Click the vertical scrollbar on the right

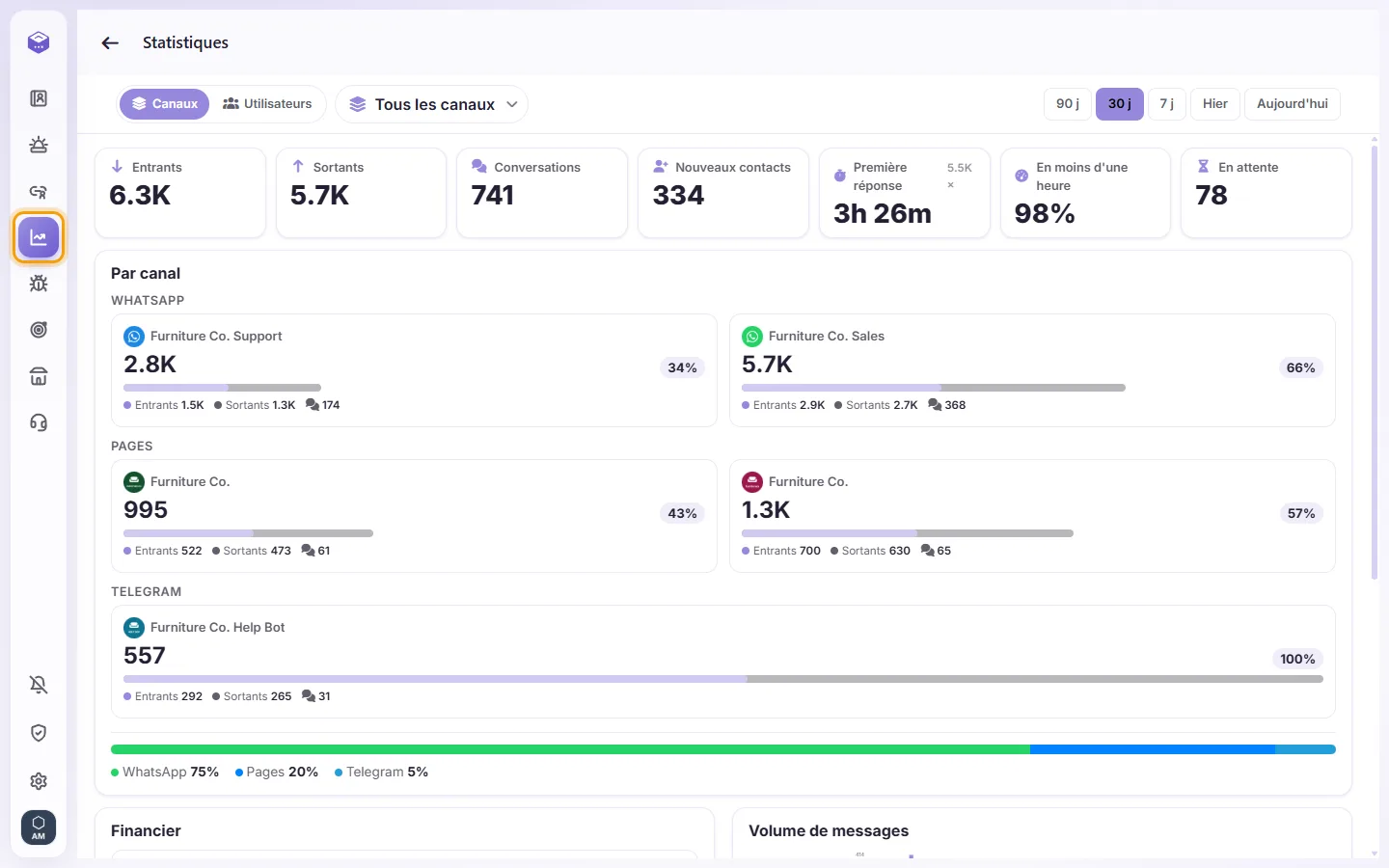click(1375, 362)
